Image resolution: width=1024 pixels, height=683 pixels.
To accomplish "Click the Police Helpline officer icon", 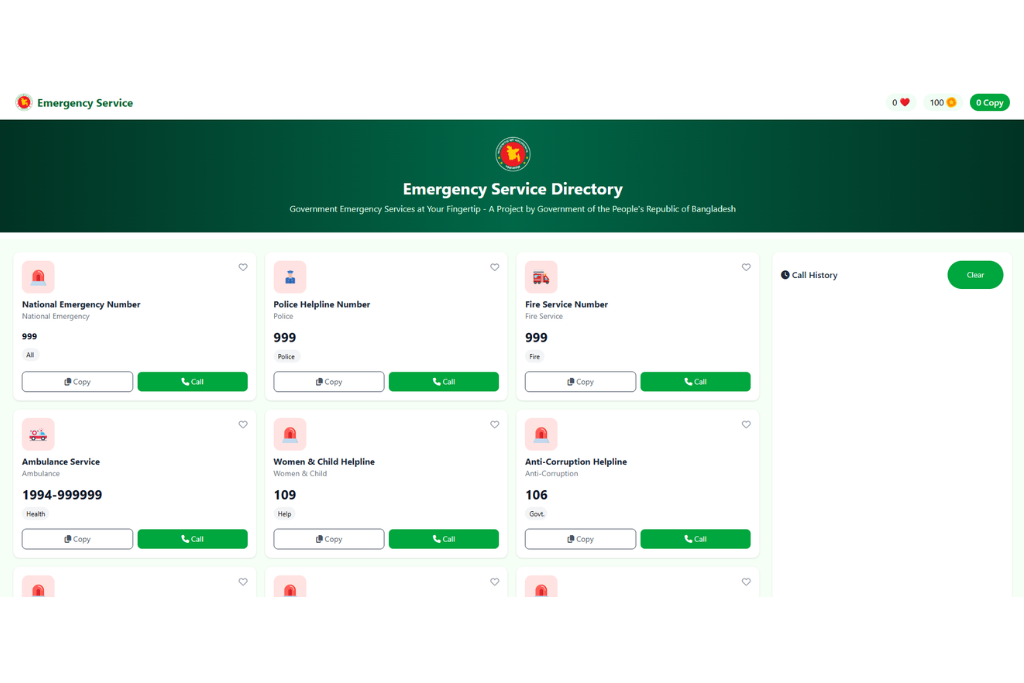I will pos(290,277).
